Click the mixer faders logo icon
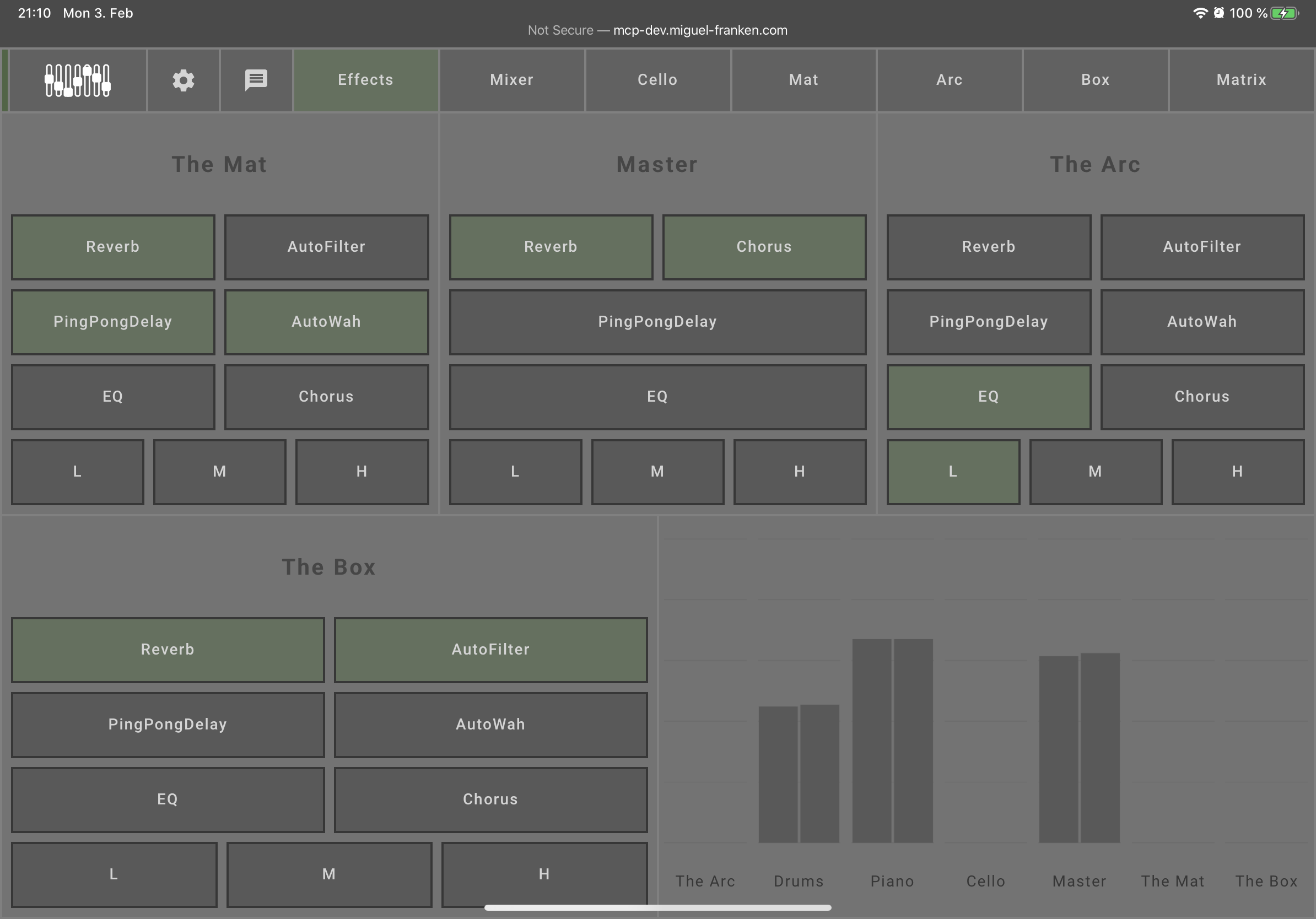Image resolution: width=1316 pixels, height=919 pixels. pos(77,80)
